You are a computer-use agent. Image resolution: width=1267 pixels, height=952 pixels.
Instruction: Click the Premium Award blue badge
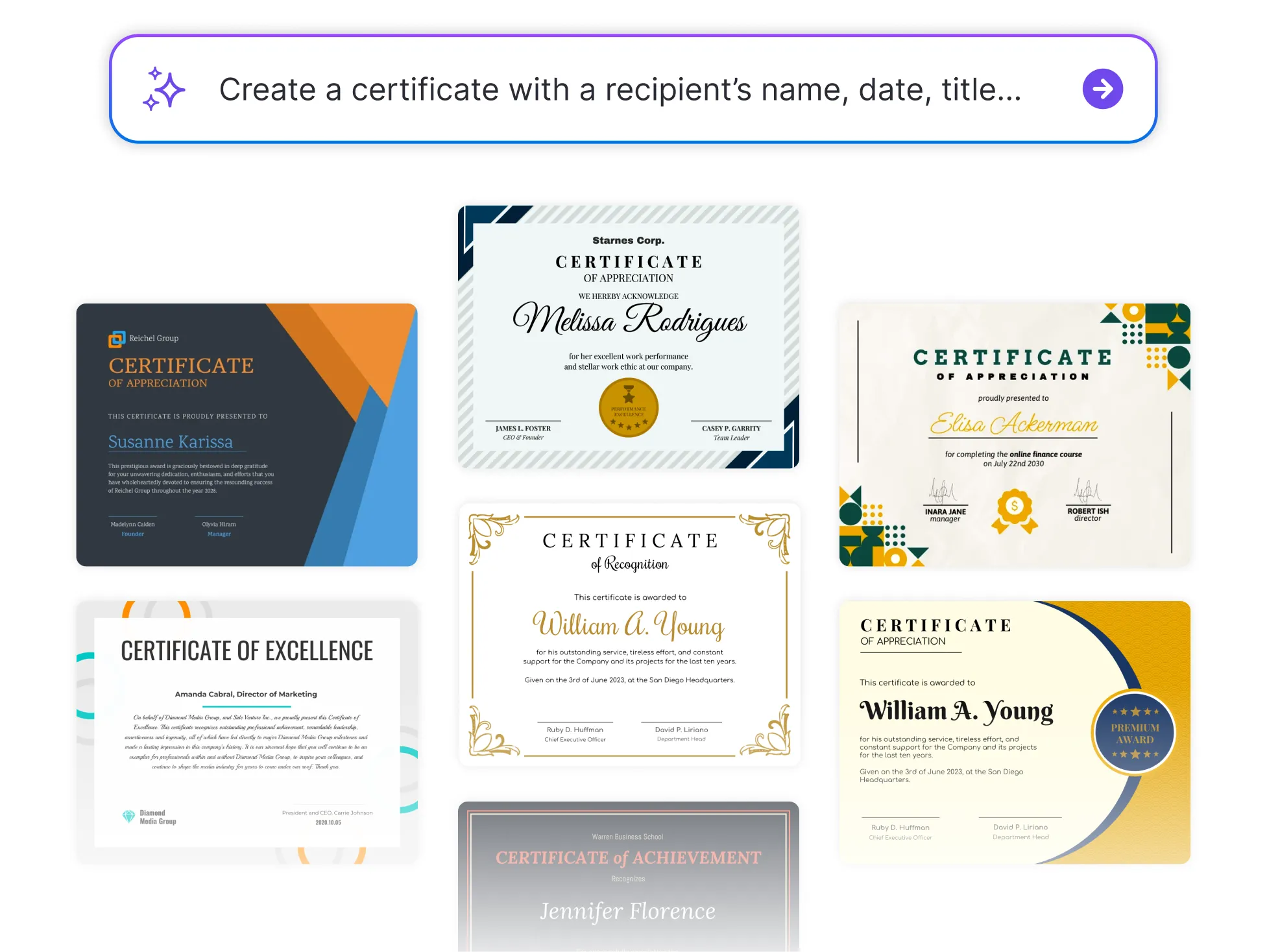[1134, 733]
